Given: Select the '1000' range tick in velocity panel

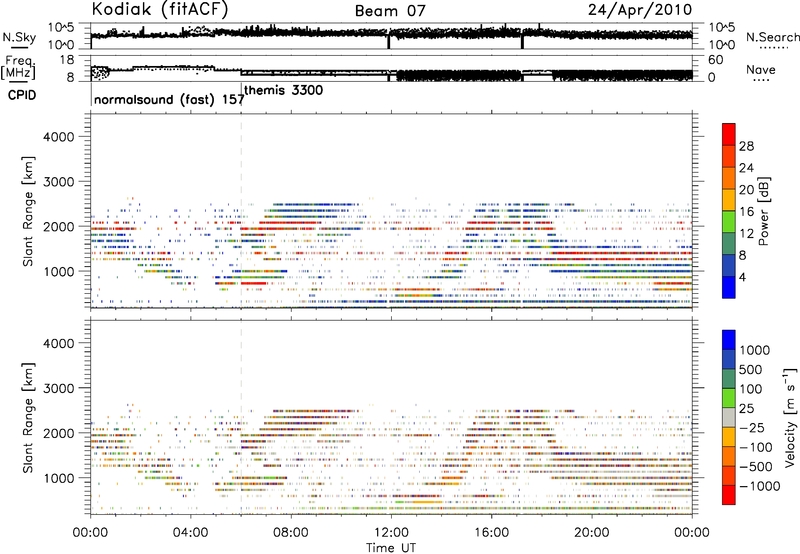Looking at the screenshot, I should 58,478.
